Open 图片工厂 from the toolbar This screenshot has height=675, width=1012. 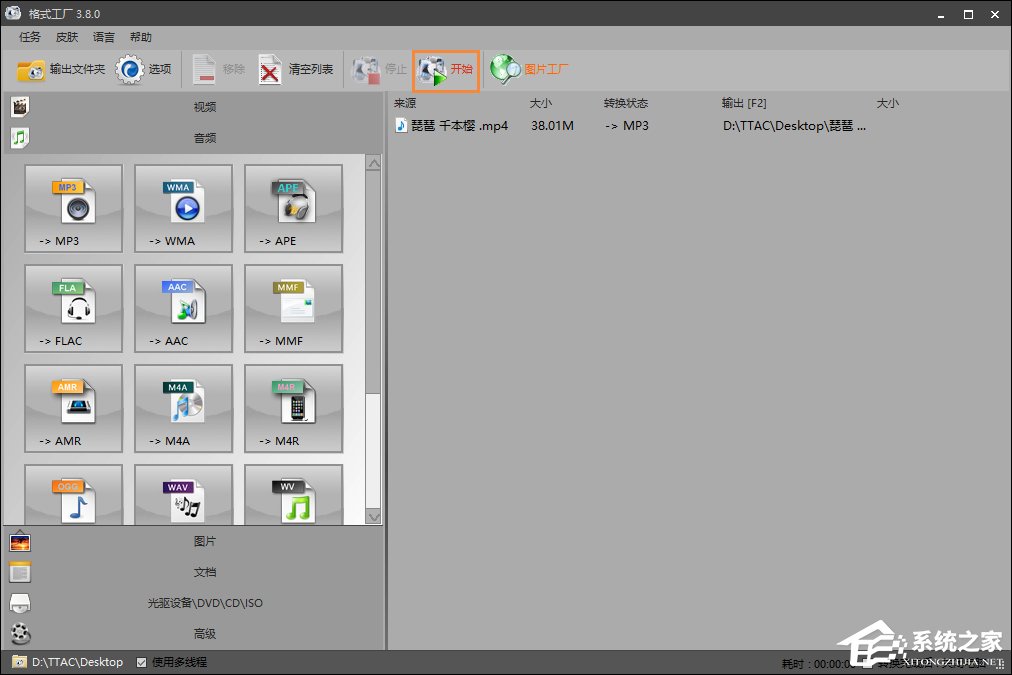click(x=530, y=70)
